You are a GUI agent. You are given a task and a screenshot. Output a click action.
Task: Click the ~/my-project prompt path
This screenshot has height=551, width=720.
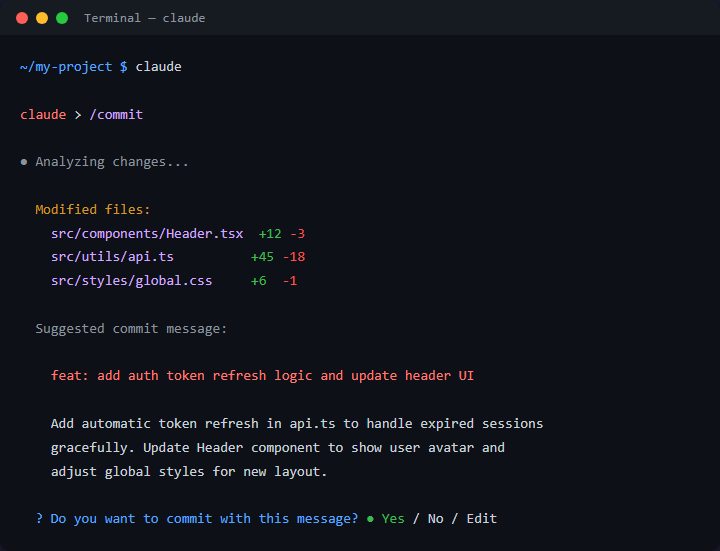66,67
